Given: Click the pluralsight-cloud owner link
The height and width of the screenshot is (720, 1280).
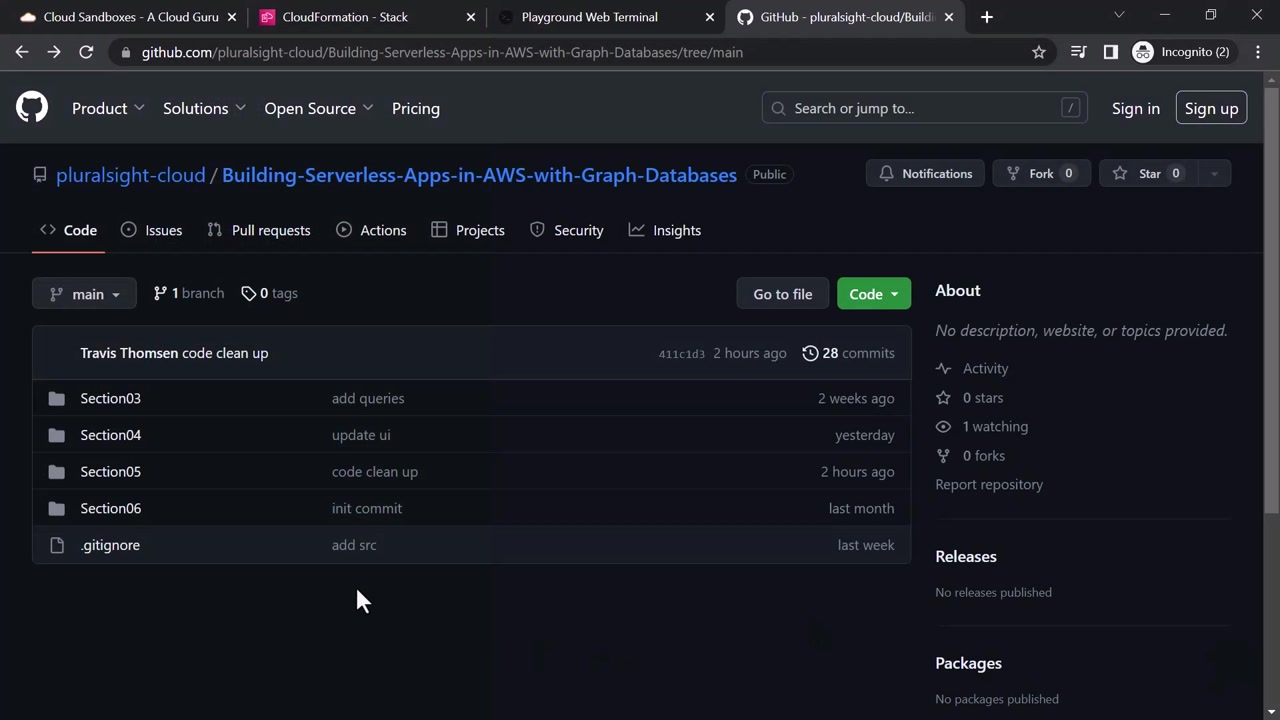Looking at the screenshot, I should 130,175.
